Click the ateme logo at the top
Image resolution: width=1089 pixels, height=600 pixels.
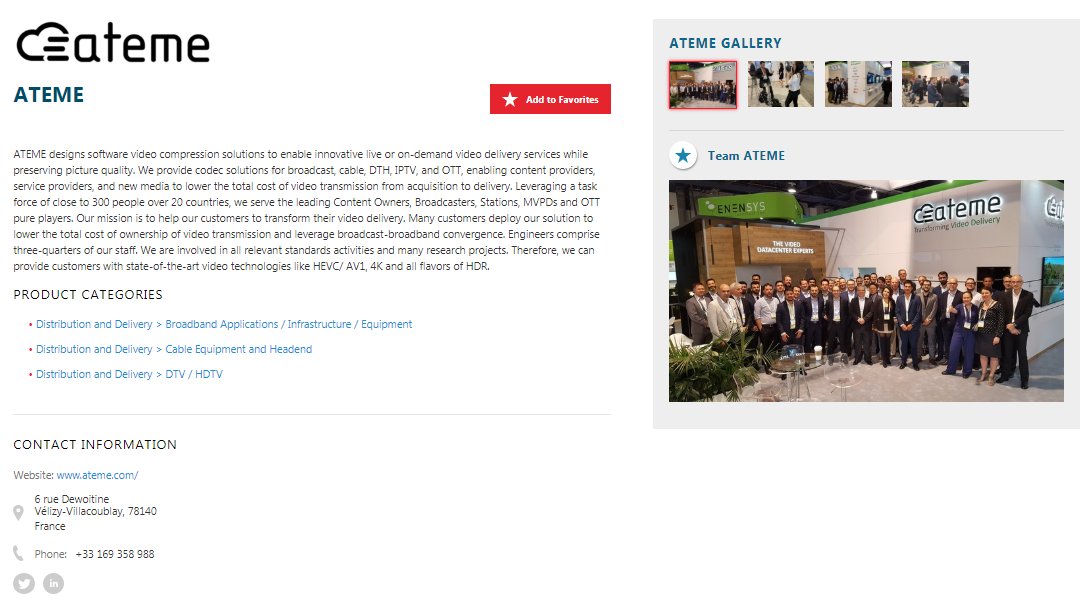click(x=113, y=43)
